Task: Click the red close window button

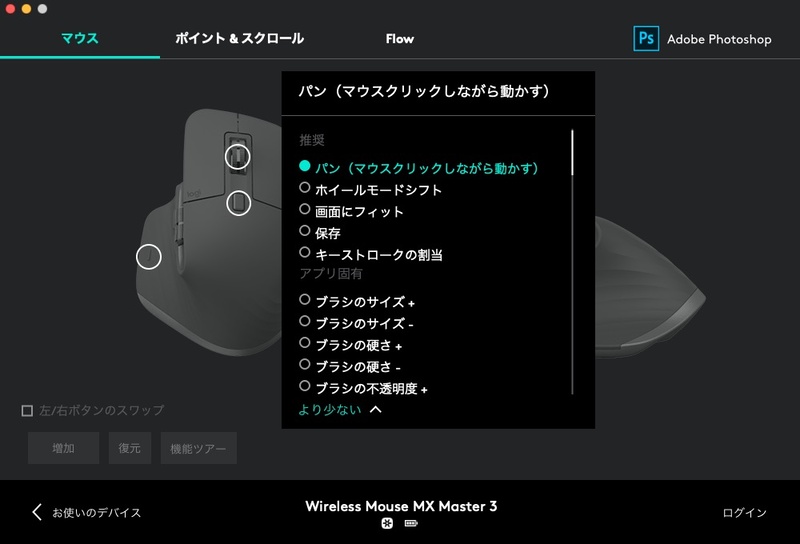Action: click(x=10, y=9)
